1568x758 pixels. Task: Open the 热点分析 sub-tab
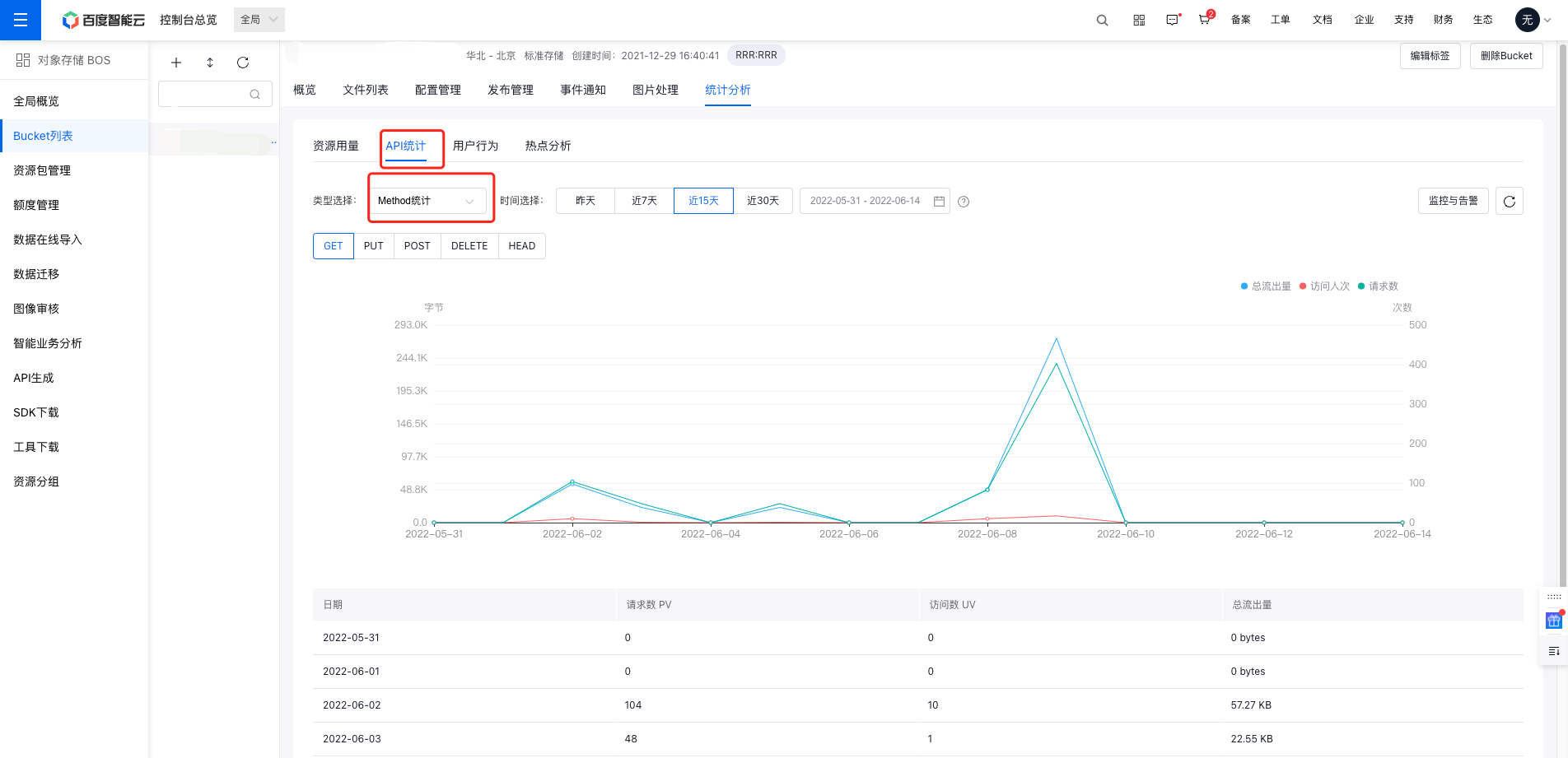(548, 146)
